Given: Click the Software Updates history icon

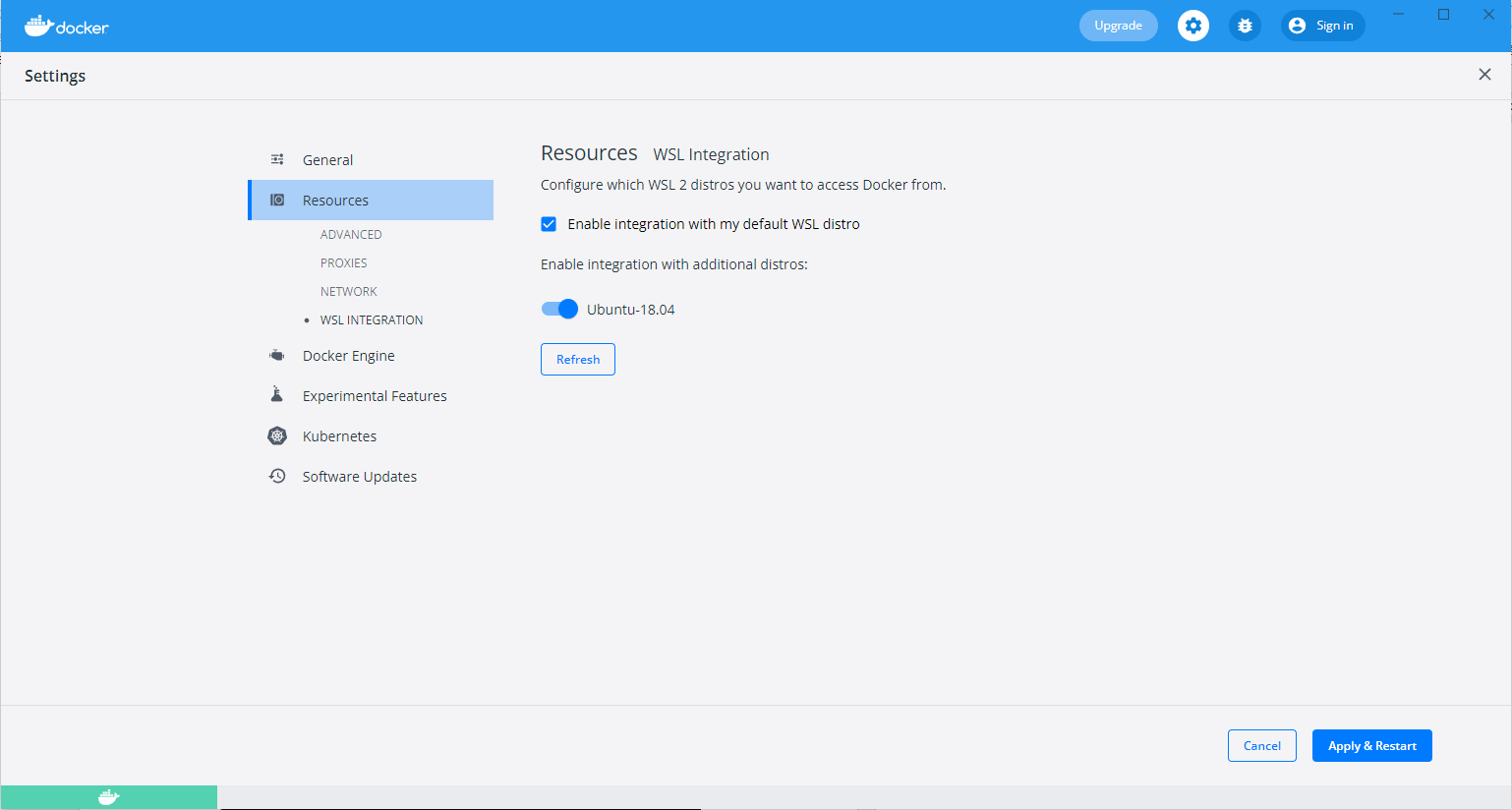Looking at the screenshot, I should click(277, 476).
